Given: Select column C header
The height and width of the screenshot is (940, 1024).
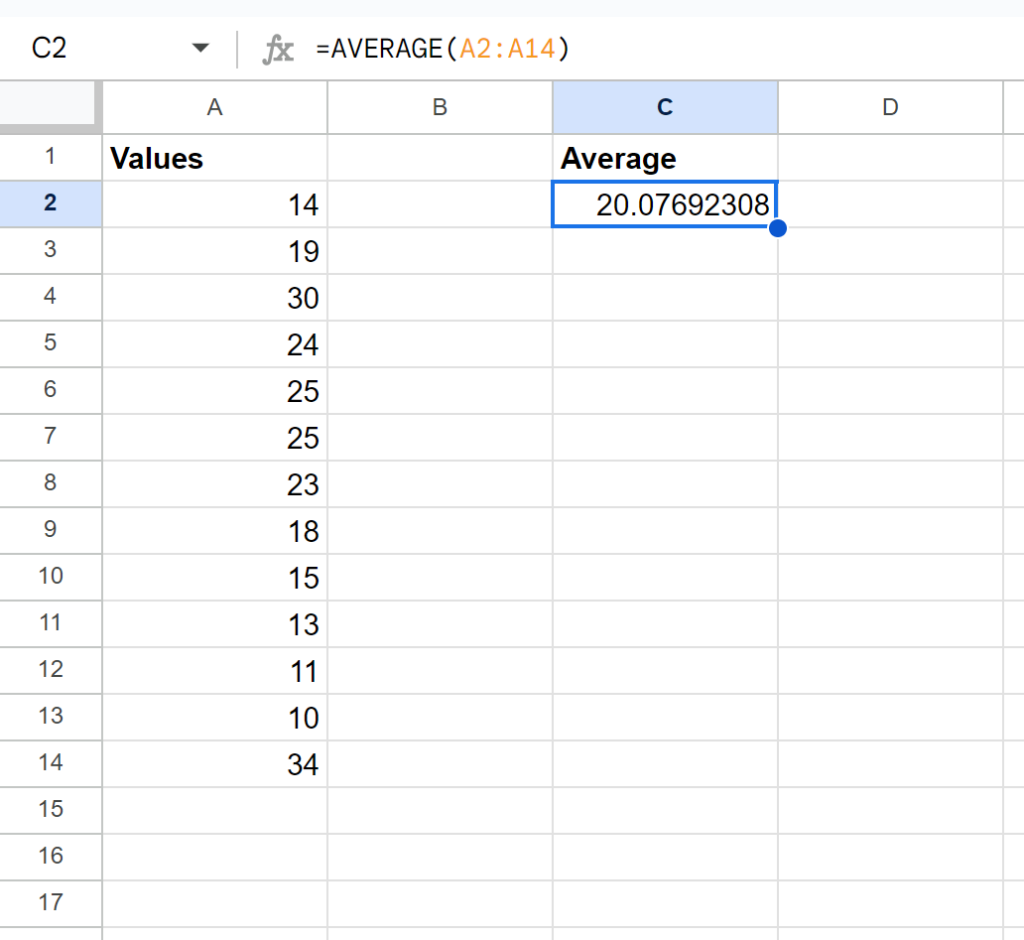Looking at the screenshot, I should (x=665, y=107).
